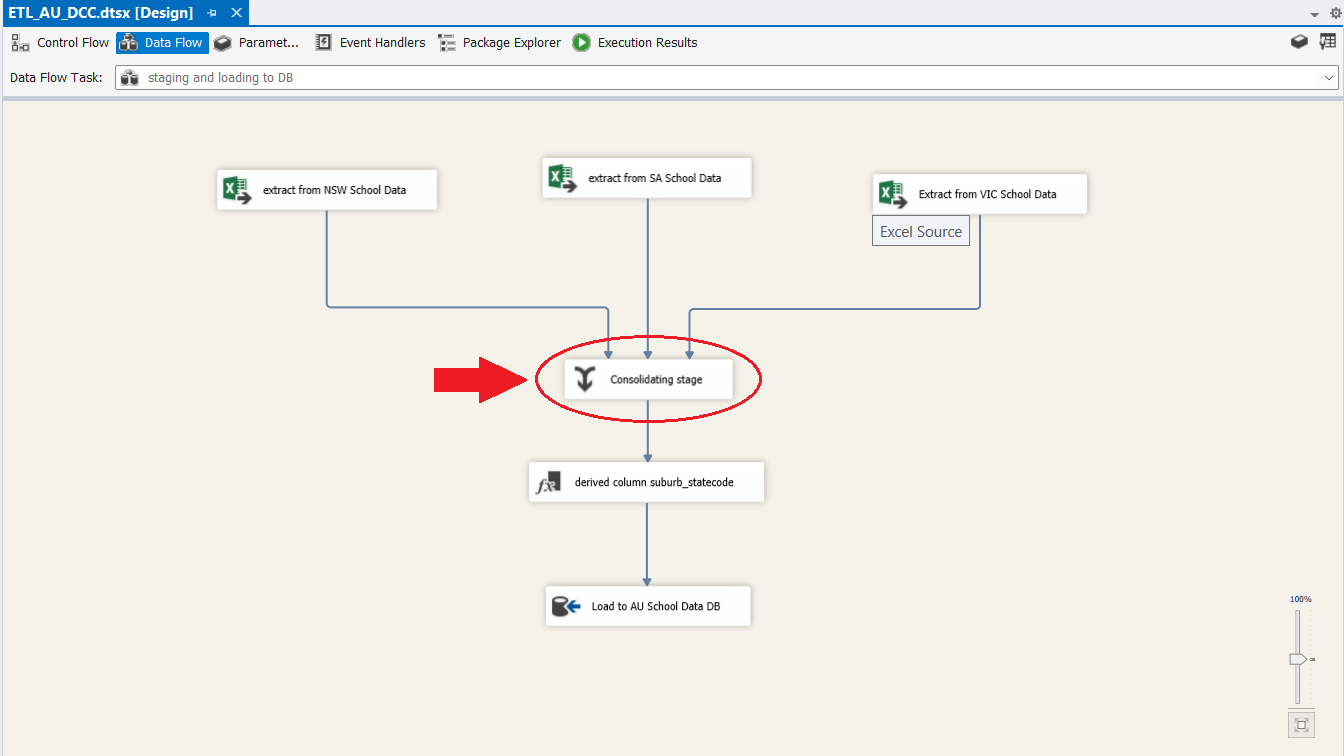
Task: Open the SSIS Toolbox from the top-right icon
Action: (1299, 42)
